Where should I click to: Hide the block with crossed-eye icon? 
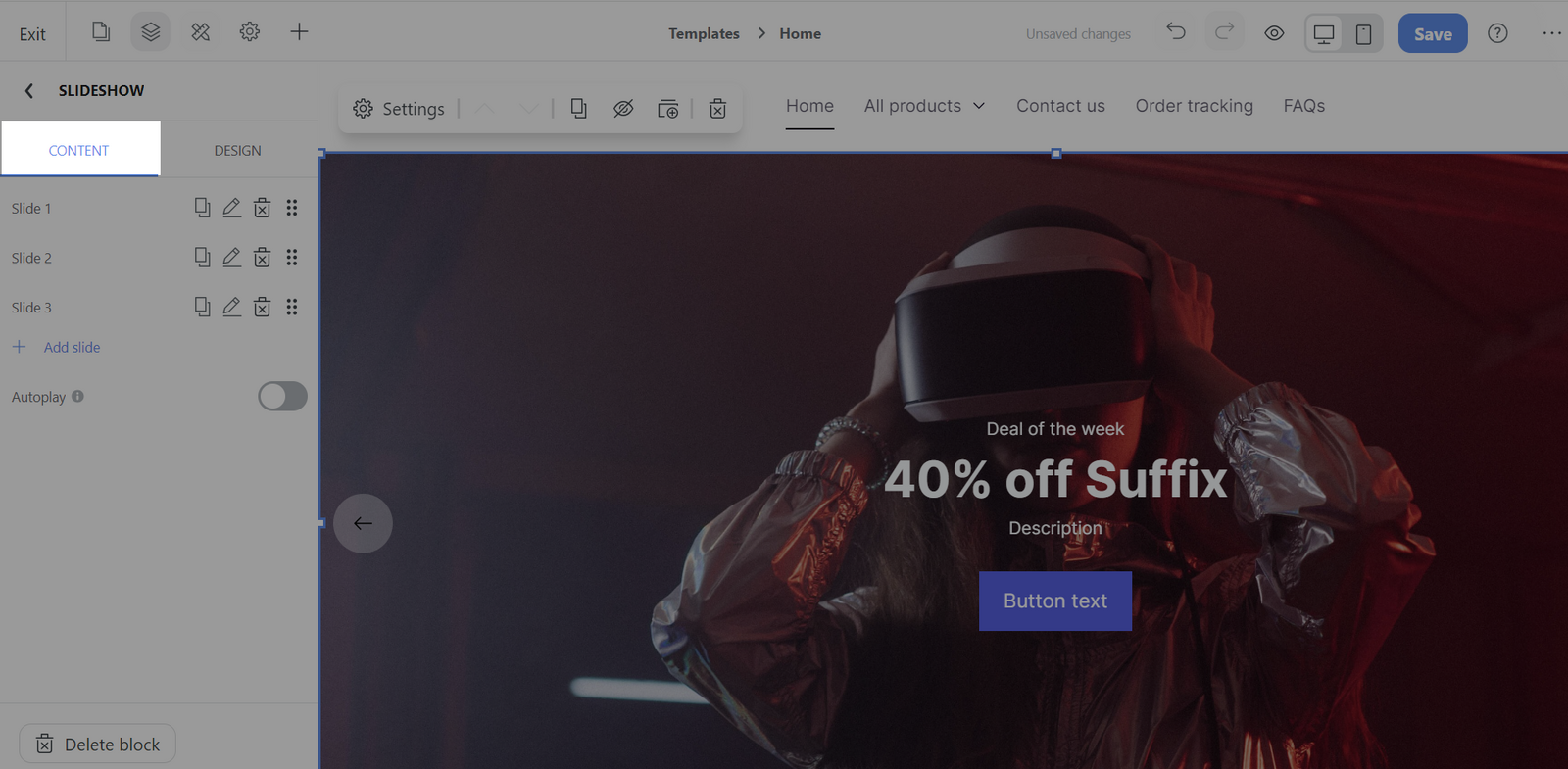[x=623, y=108]
